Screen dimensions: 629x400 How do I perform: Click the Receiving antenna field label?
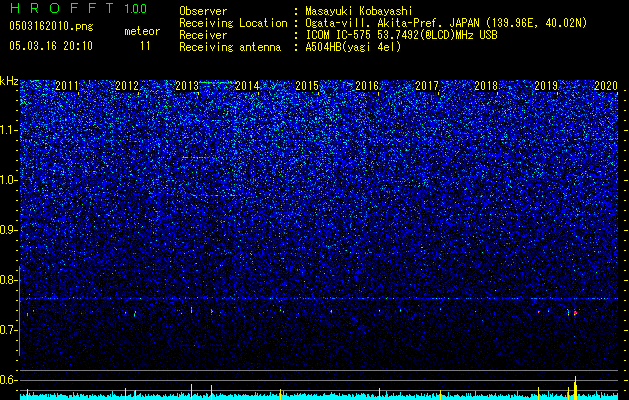click(230, 47)
